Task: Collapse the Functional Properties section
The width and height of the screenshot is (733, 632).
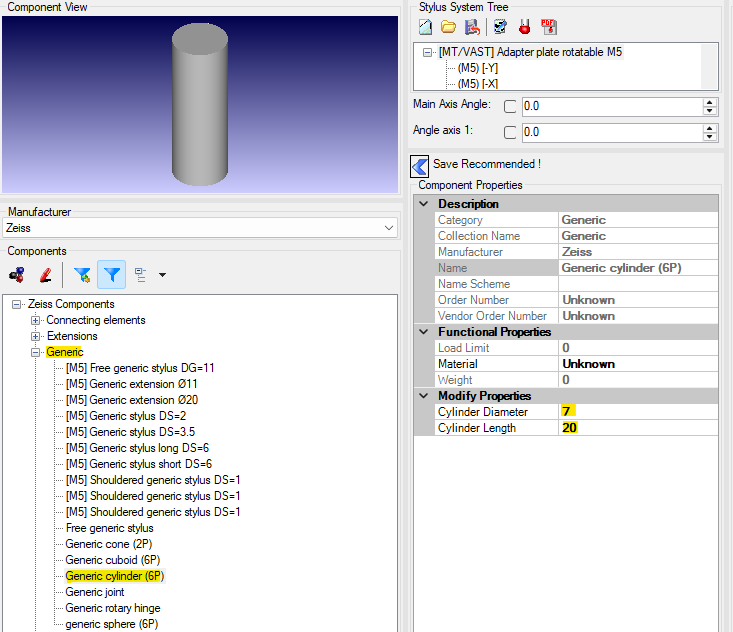Action: [423, 332]
